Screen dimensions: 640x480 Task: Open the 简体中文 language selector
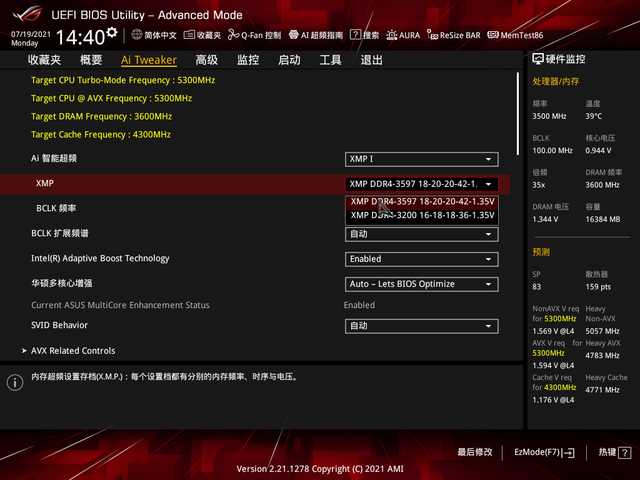pos(153,34)
